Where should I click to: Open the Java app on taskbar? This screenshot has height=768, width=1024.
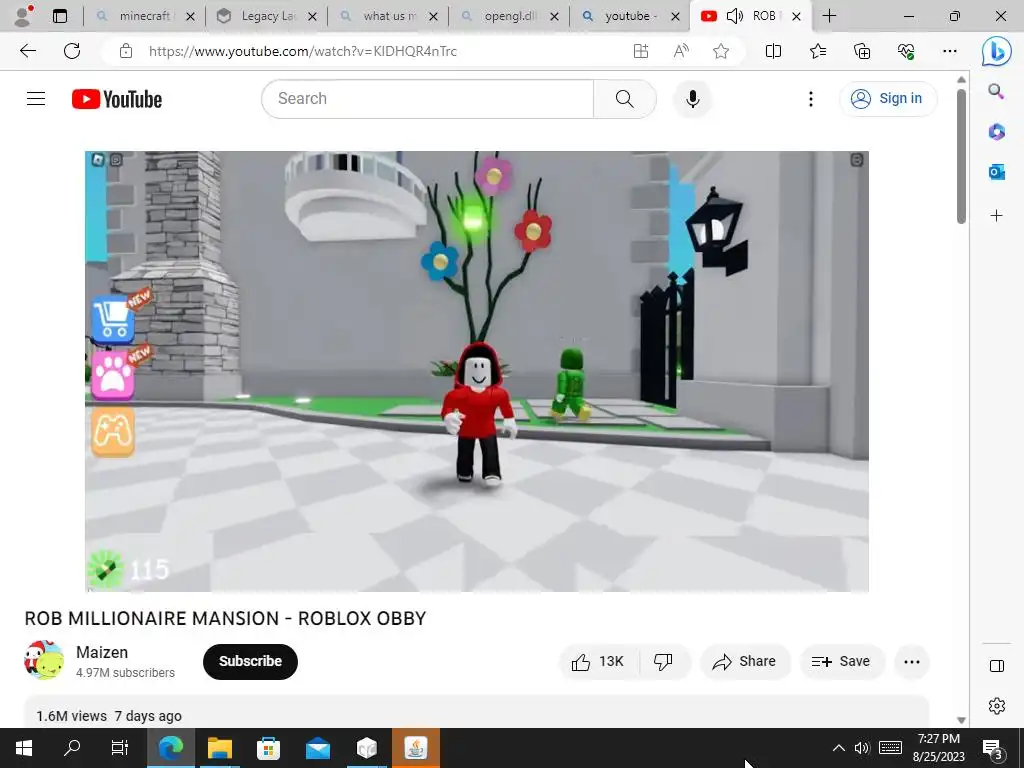pos(415,748)
